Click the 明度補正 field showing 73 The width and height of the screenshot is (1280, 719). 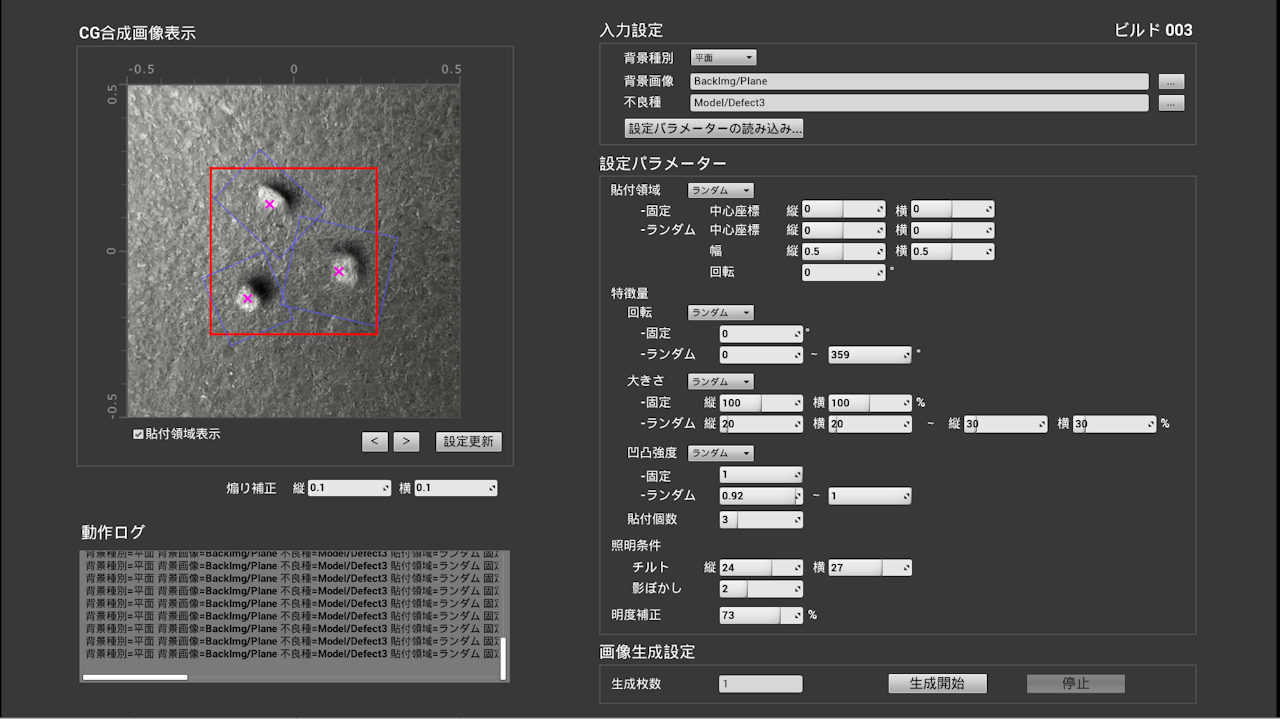[761, 615]
